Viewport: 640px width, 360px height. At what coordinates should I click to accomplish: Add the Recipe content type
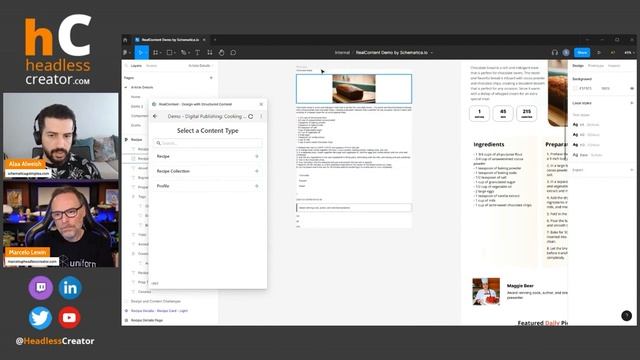(x=257, y=156)
